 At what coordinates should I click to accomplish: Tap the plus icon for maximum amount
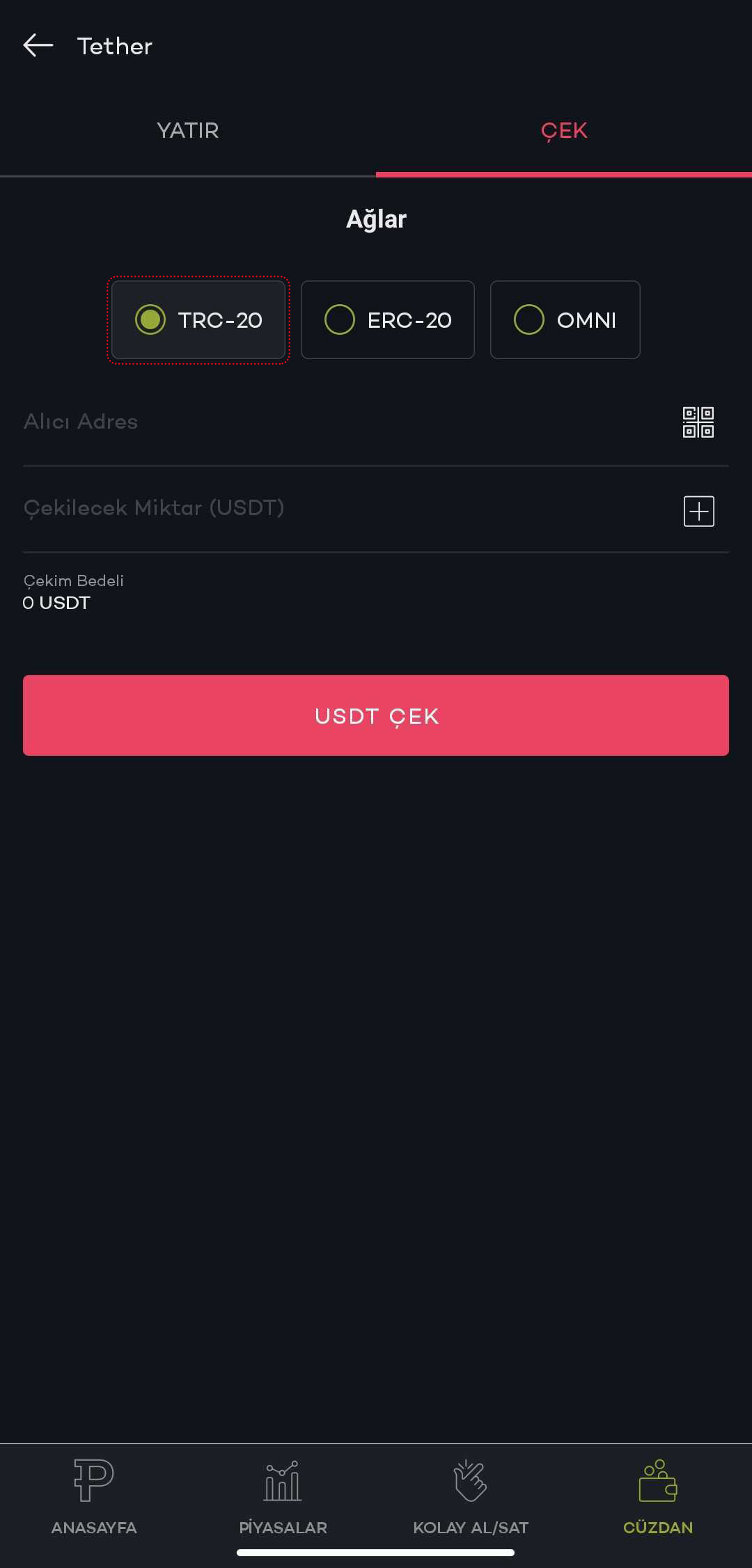(699, 512)
